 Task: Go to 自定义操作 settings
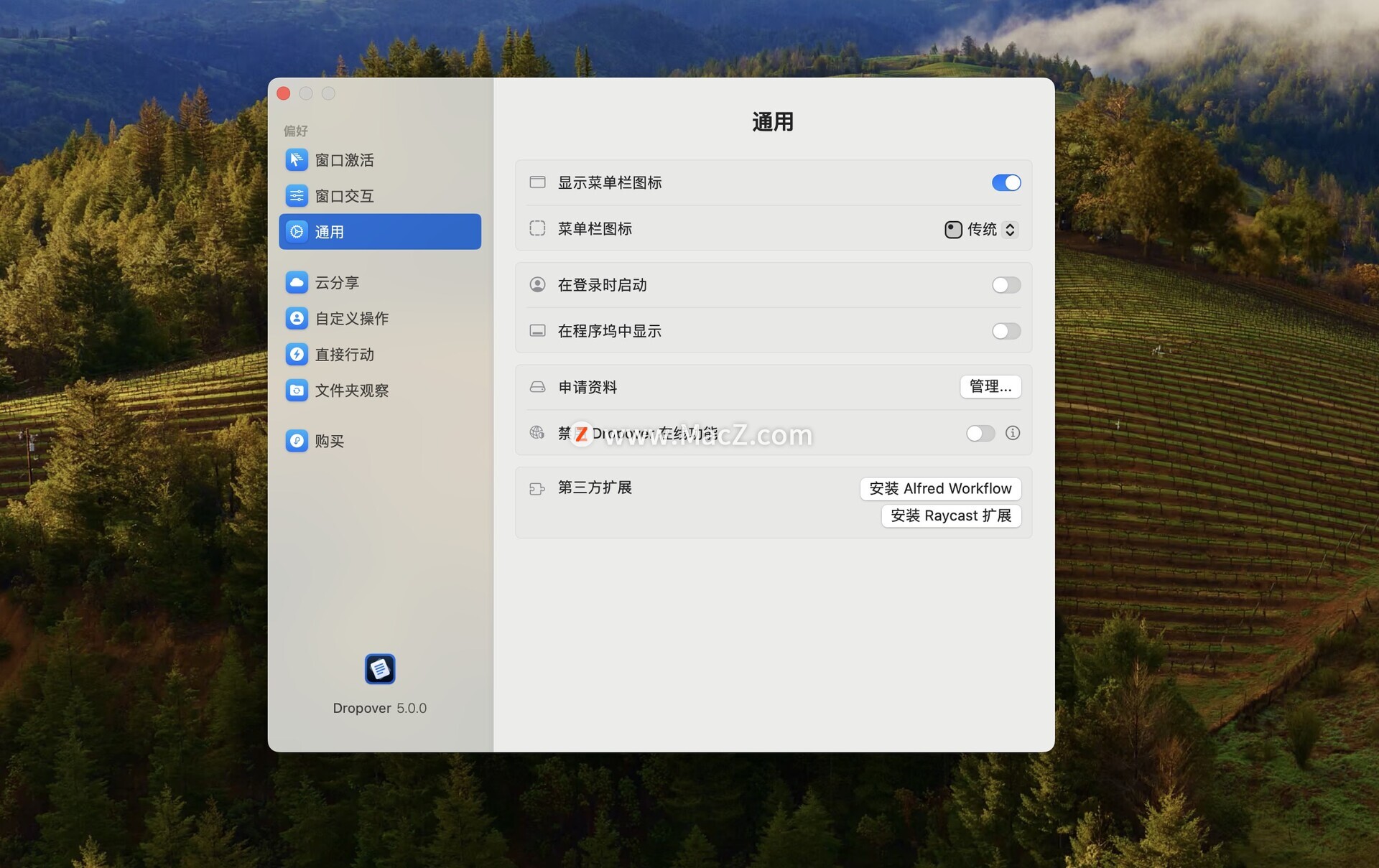(380, 318)
